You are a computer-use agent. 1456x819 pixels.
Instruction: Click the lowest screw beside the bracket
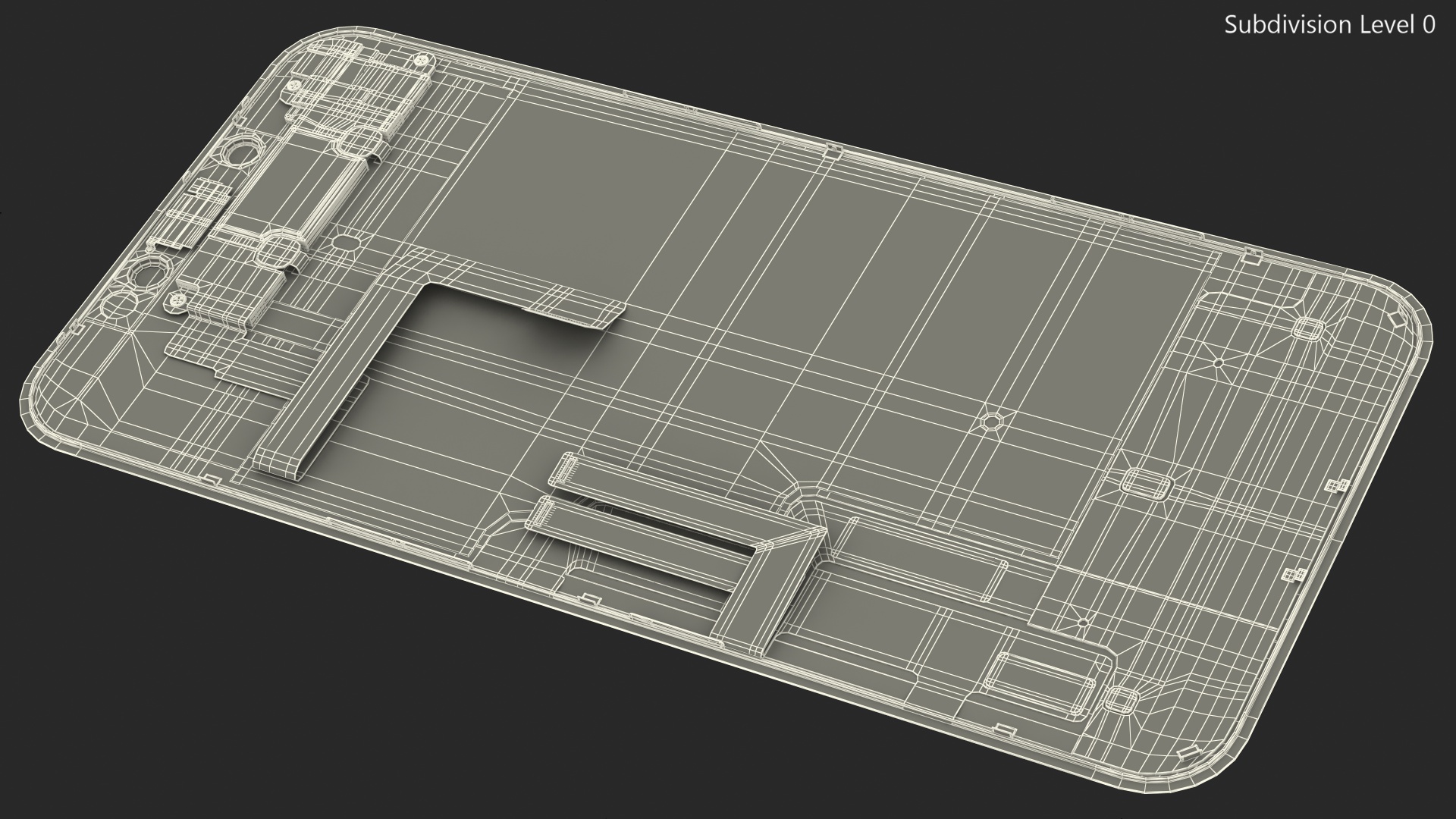[179, 300]
